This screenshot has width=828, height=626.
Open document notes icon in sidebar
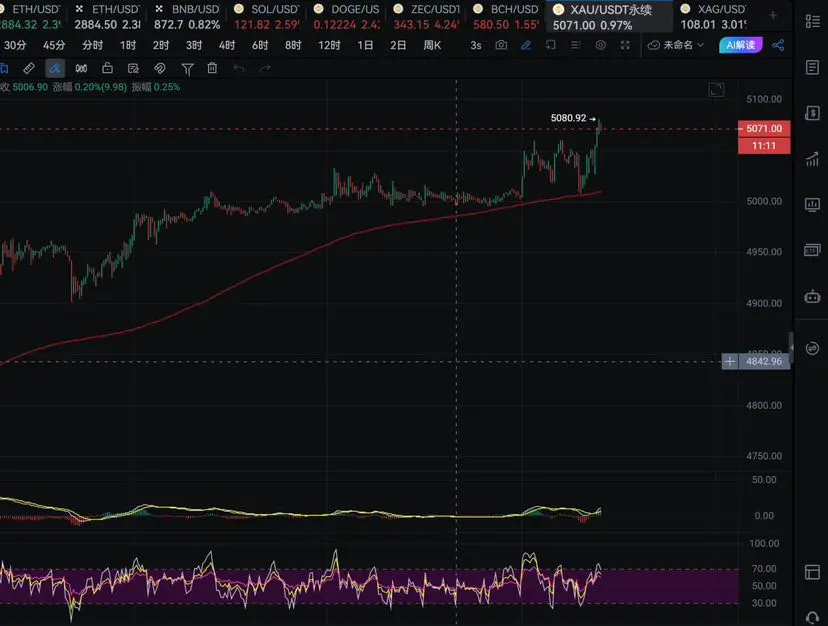[x=812, y=67]
